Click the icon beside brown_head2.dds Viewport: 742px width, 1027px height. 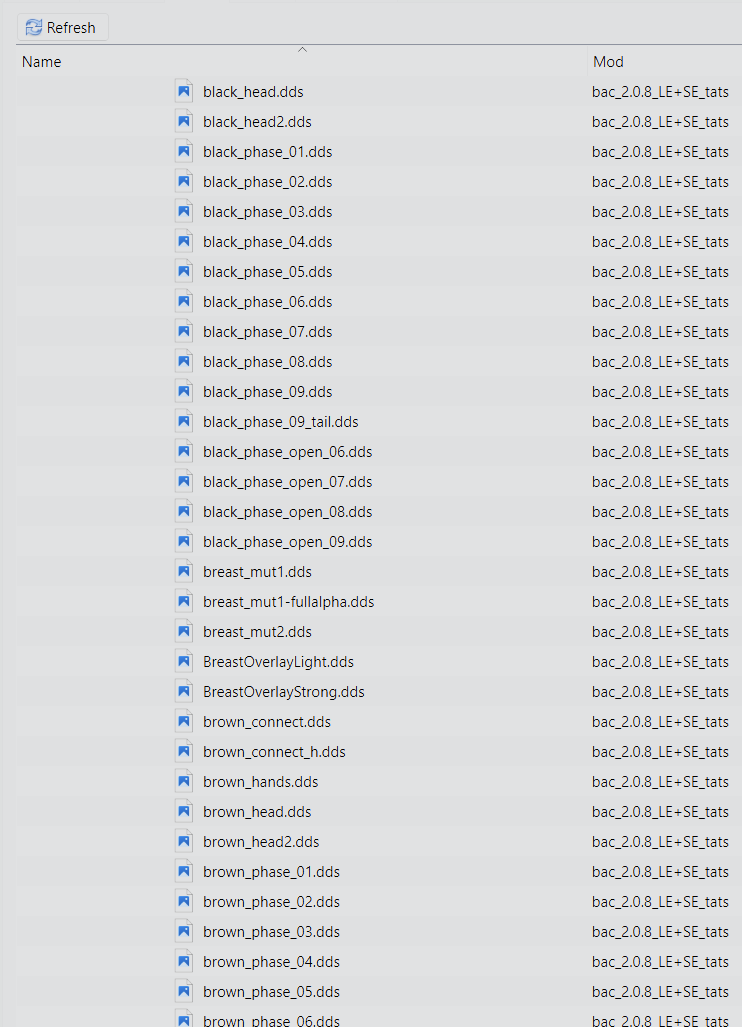pyautogui.click(x=184, y=842)
